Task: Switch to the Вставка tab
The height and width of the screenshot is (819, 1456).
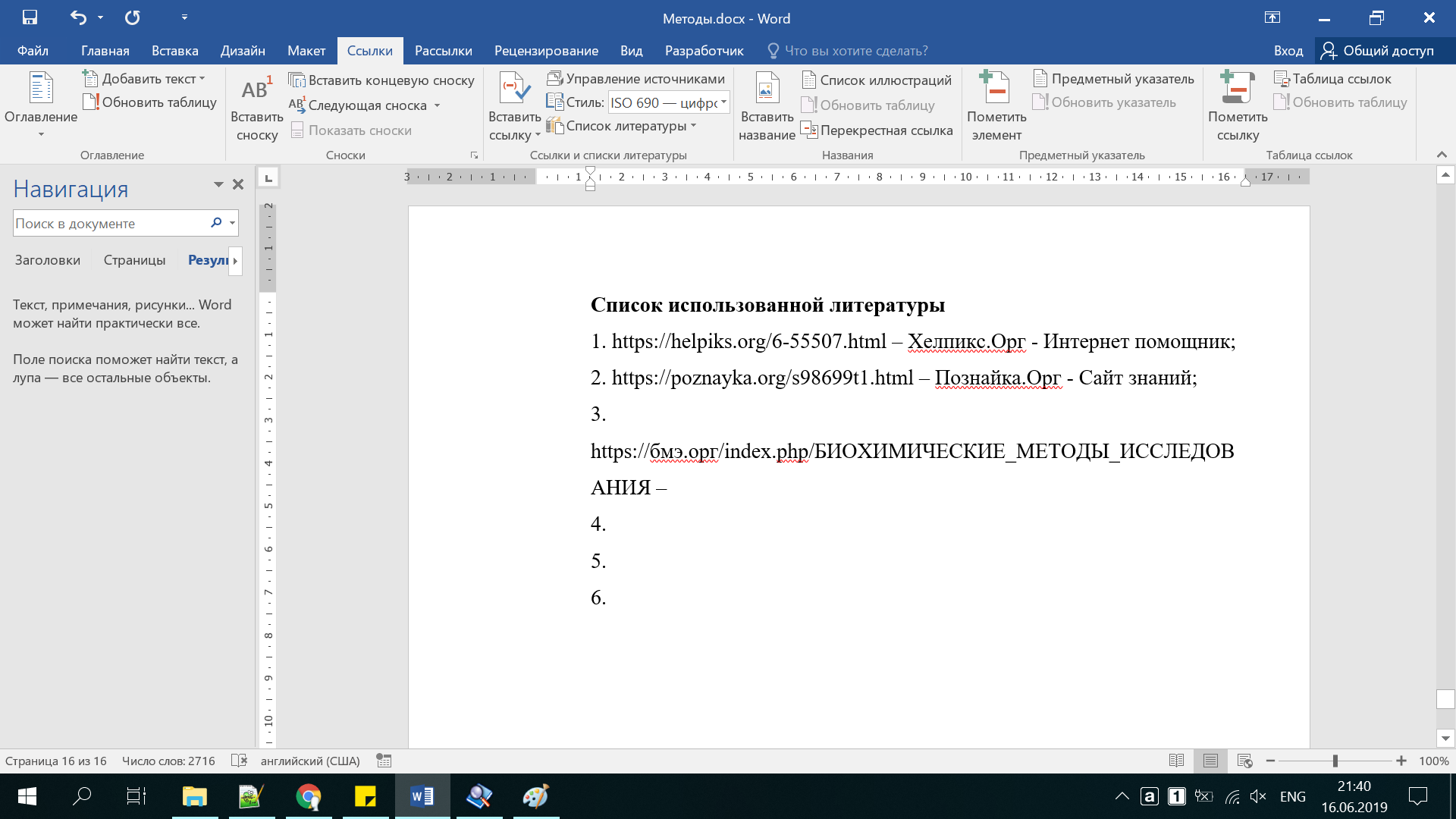Action: tap(174, 51)
